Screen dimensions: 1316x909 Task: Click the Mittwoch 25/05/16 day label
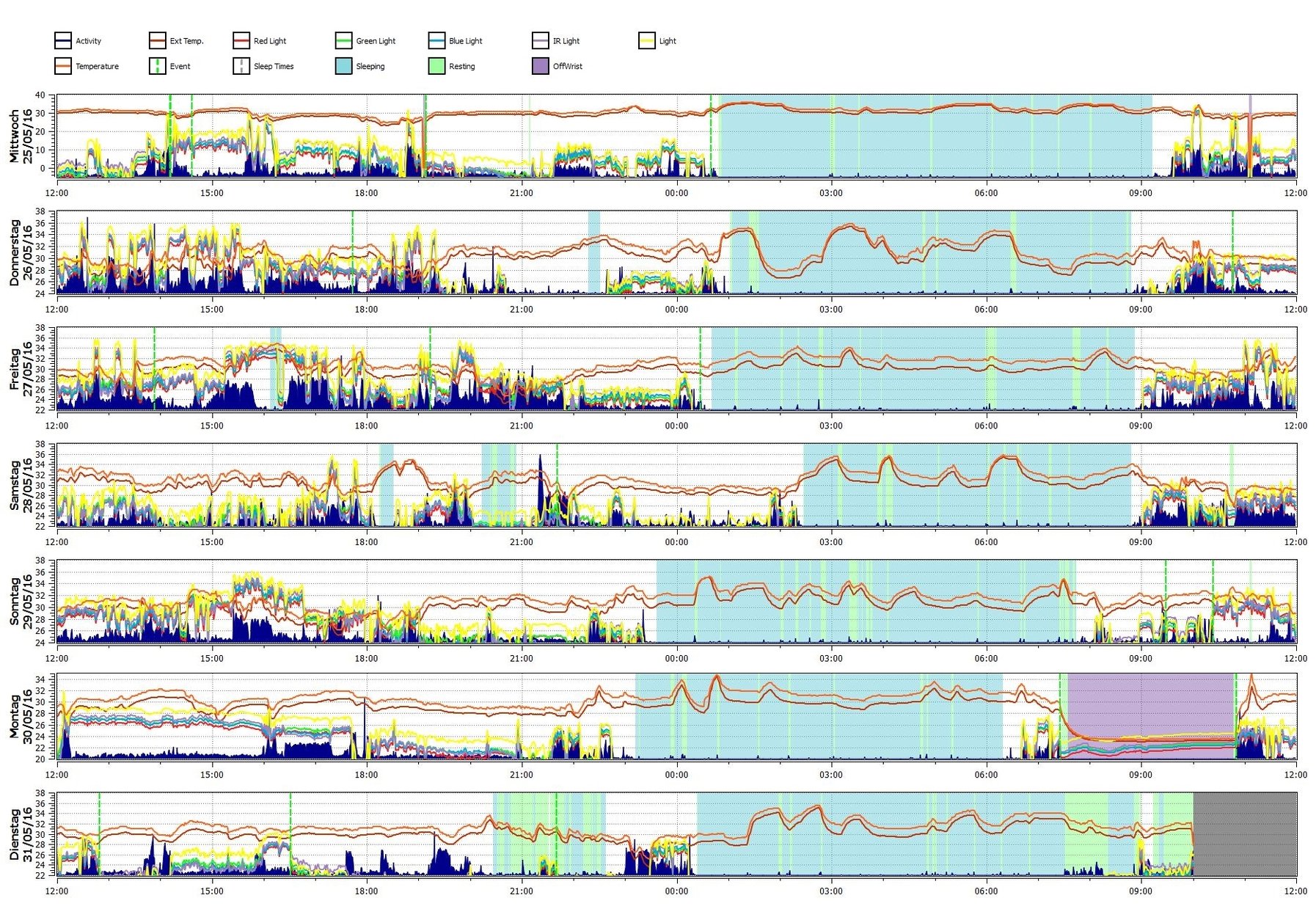click(x=21, y=136)
